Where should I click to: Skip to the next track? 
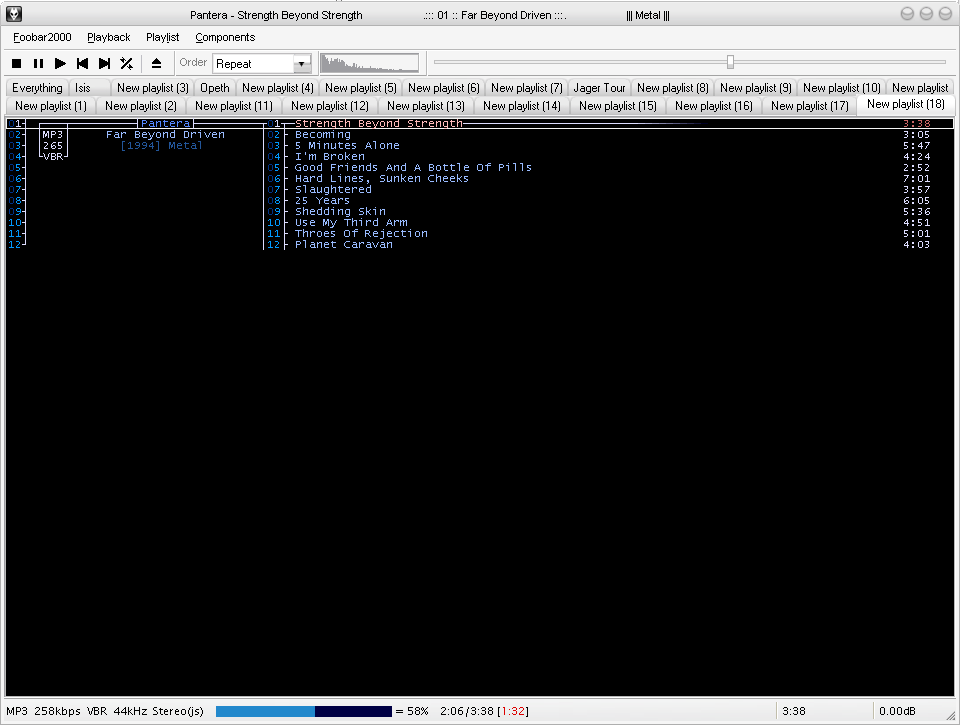[104, 63]
